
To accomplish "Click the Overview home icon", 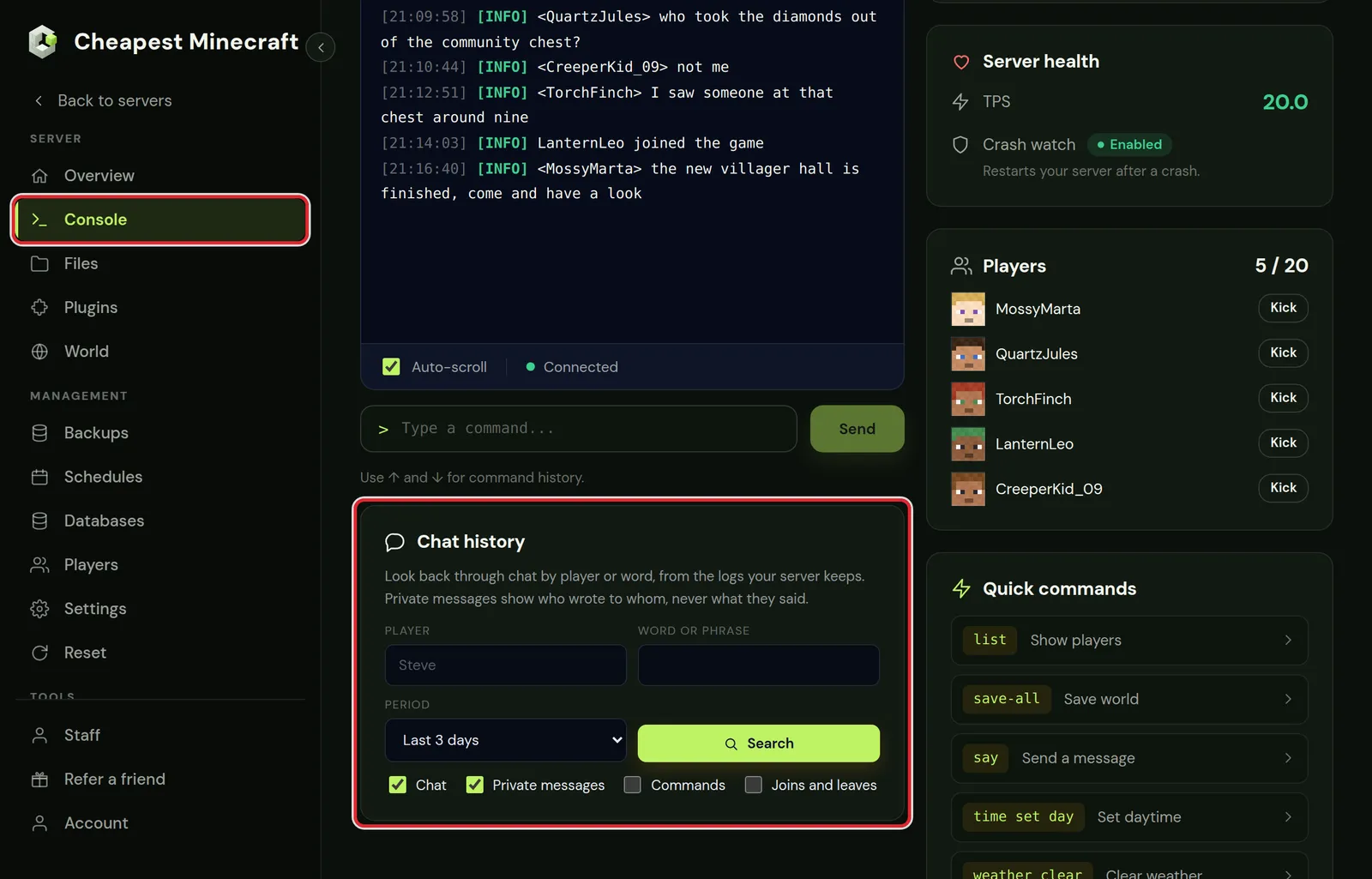I will (39, 176).
